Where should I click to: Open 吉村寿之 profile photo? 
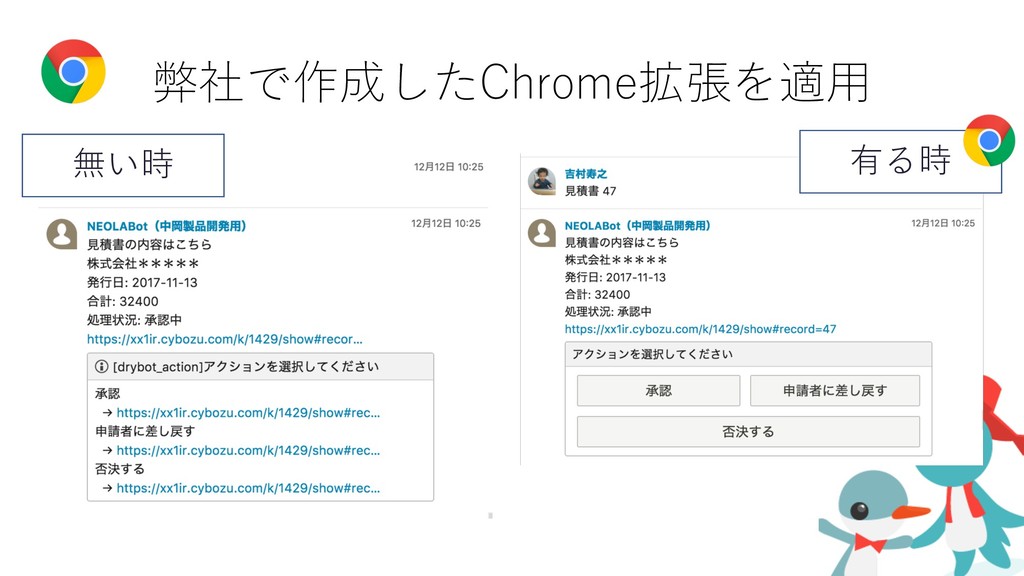pyautogui.click(x=541, y=181)
